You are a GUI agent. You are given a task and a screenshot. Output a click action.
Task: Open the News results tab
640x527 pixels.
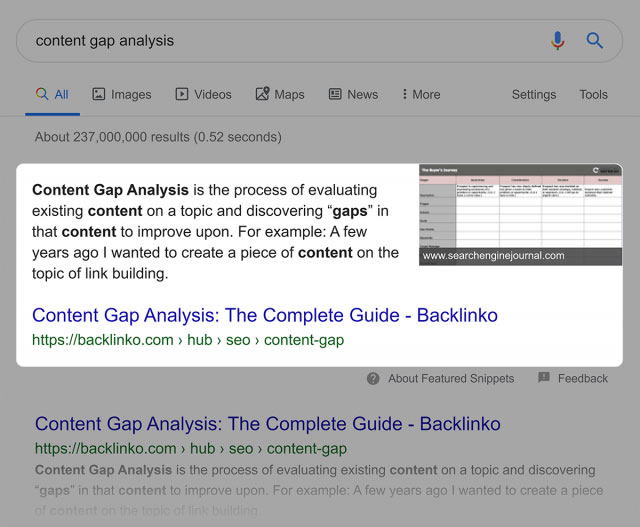(353, 95)
